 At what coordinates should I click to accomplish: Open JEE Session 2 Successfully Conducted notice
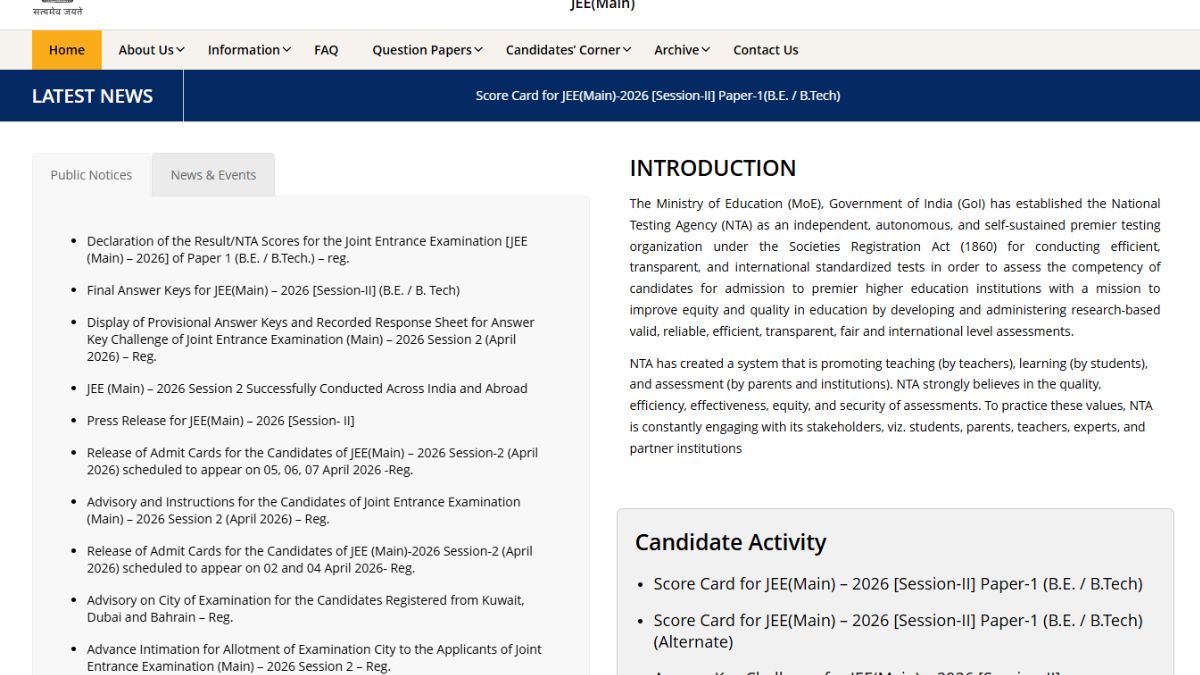tap(306, 388)
